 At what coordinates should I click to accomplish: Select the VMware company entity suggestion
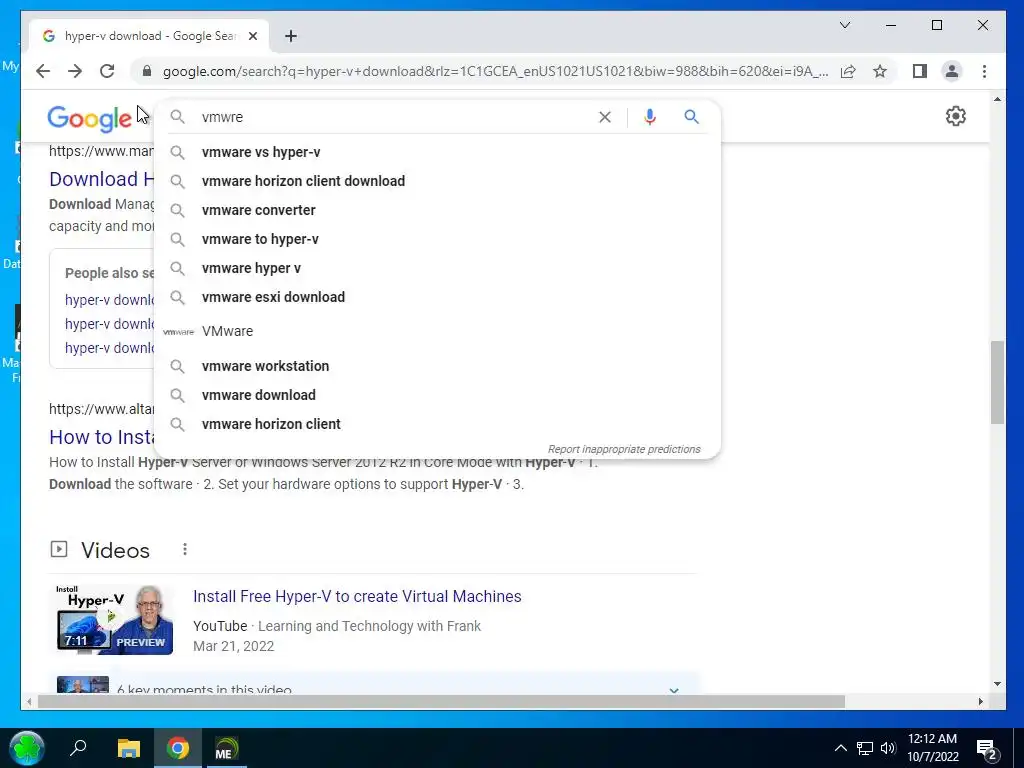point(438,331)
